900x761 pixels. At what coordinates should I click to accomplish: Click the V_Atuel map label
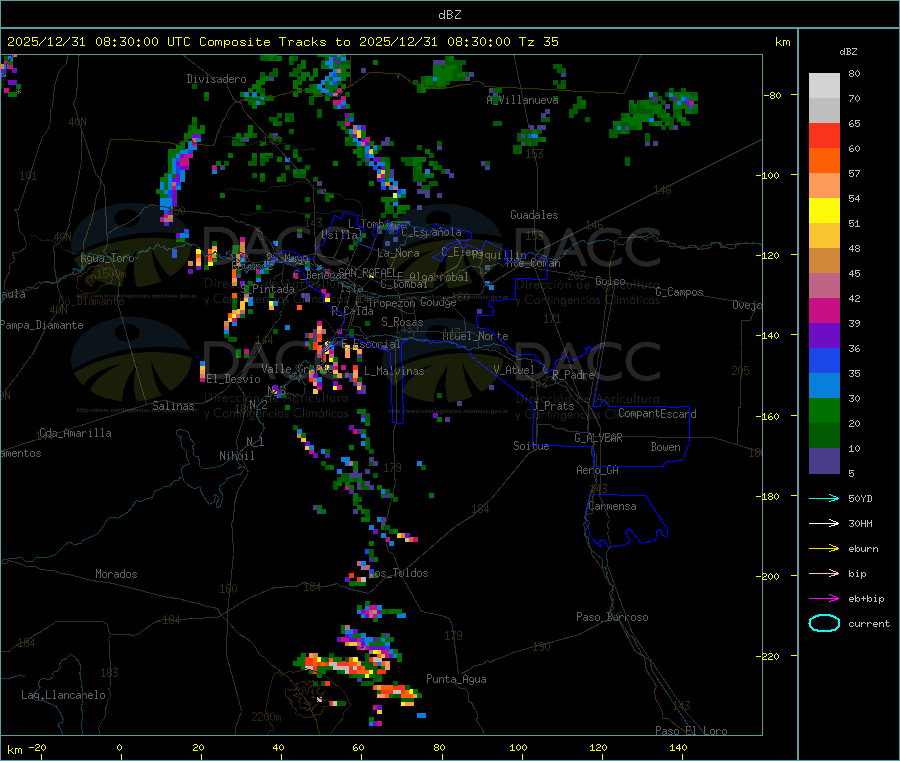click(514, 370)
